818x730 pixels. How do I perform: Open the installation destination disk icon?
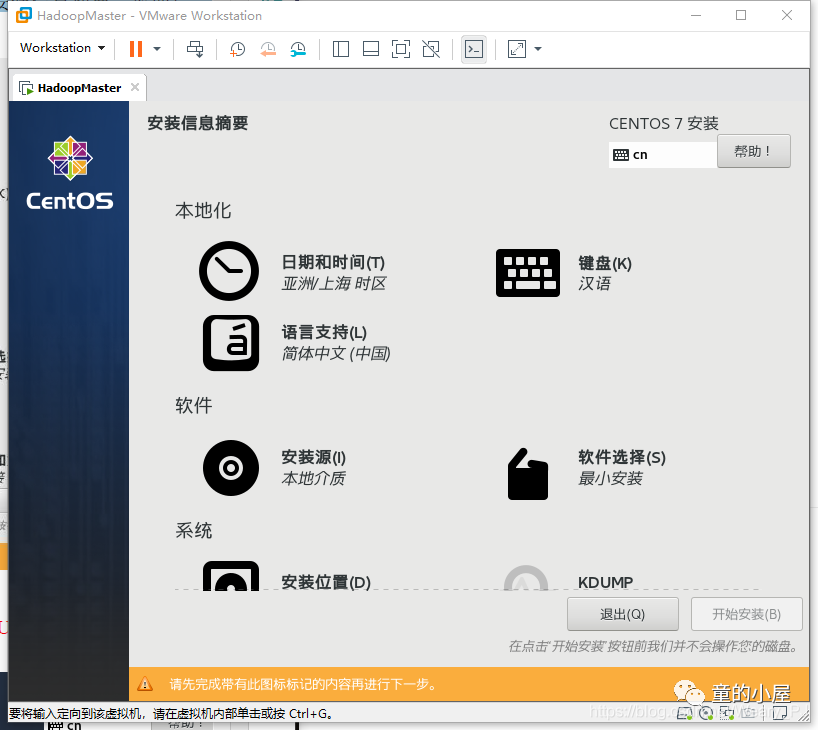tap(231, 576)
